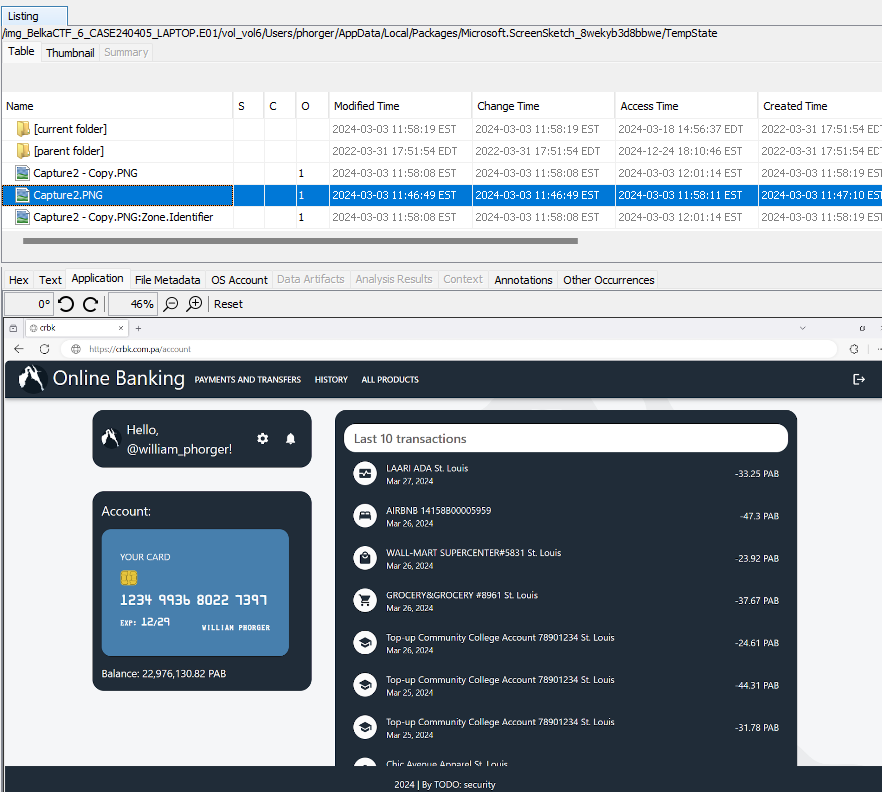Click the [parent folder] folder icon
This screenshot has height=792, width=882.
(23, 151)
